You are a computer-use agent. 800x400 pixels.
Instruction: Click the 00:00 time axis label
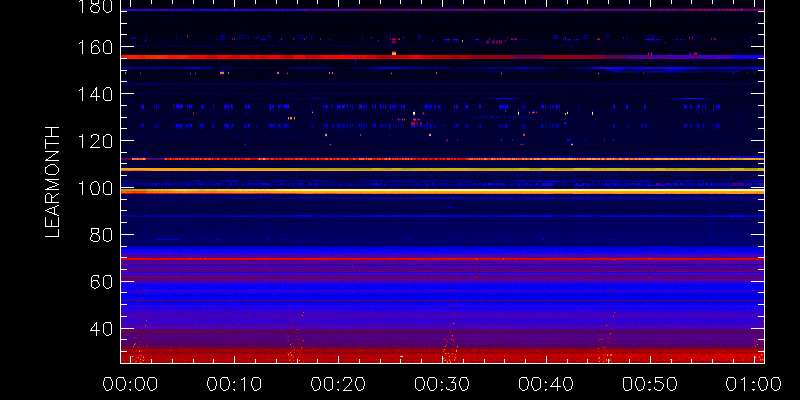(131, 384)
